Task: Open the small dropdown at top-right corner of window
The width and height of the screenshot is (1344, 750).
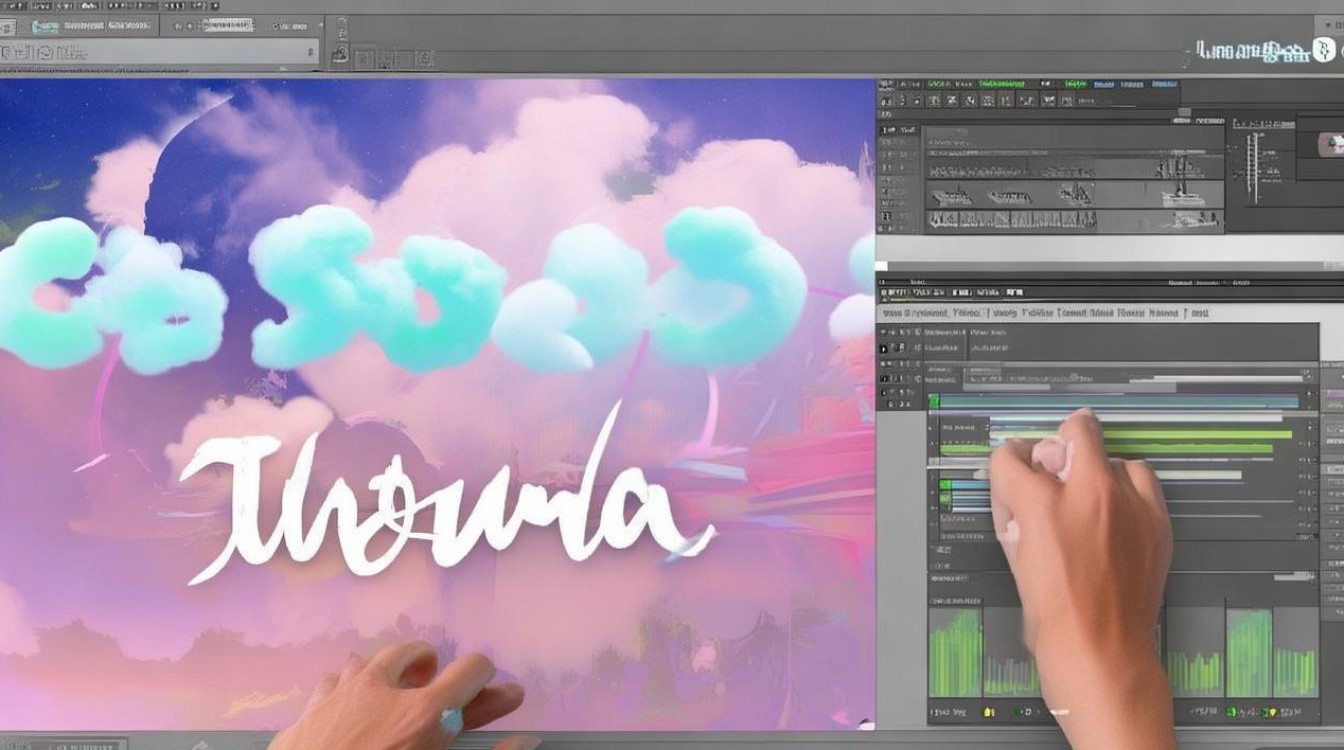Action: (1328, 24)
